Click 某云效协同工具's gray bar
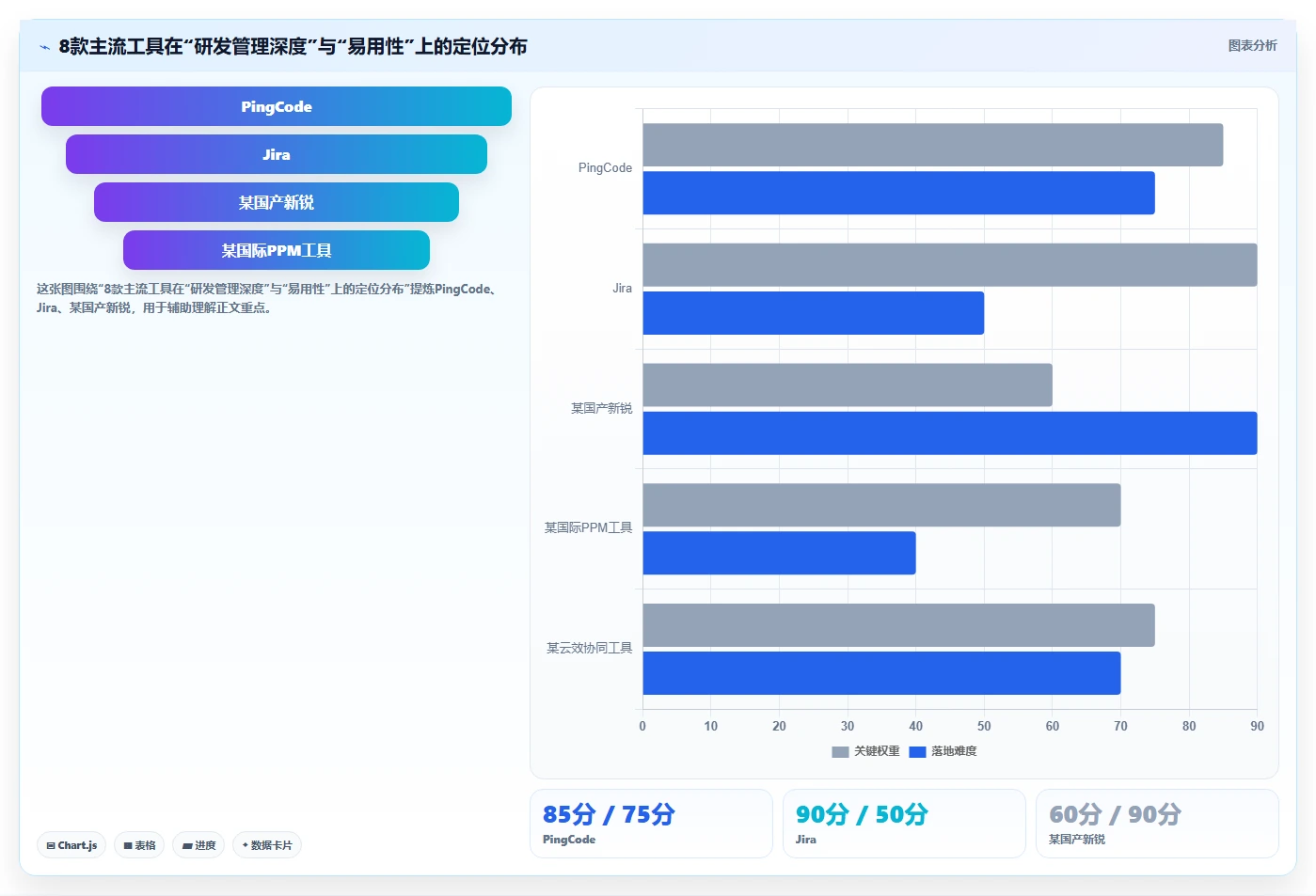The image size is (1316, 896). coord(899,625)
